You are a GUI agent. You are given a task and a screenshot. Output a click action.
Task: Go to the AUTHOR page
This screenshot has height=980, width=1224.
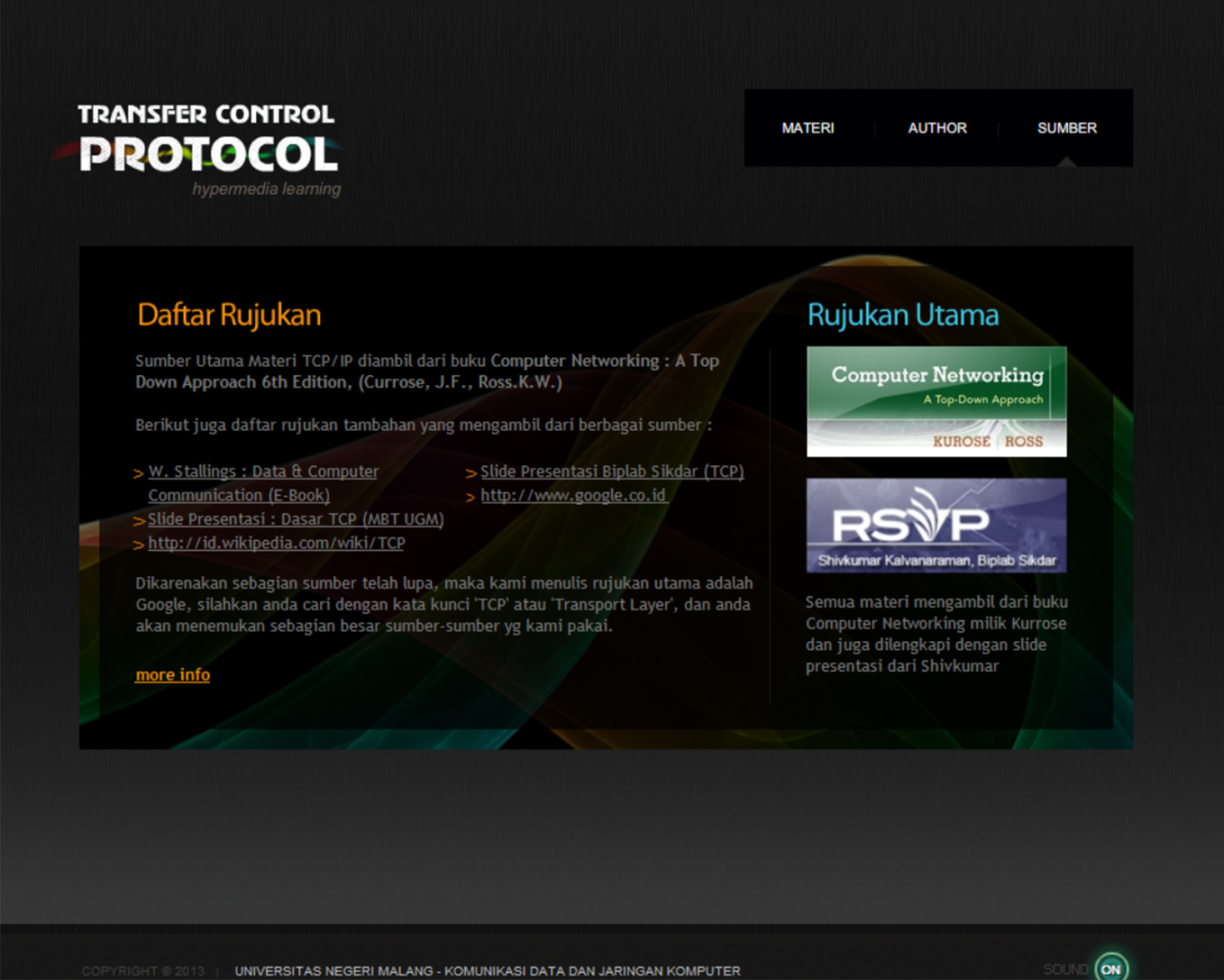936,128
